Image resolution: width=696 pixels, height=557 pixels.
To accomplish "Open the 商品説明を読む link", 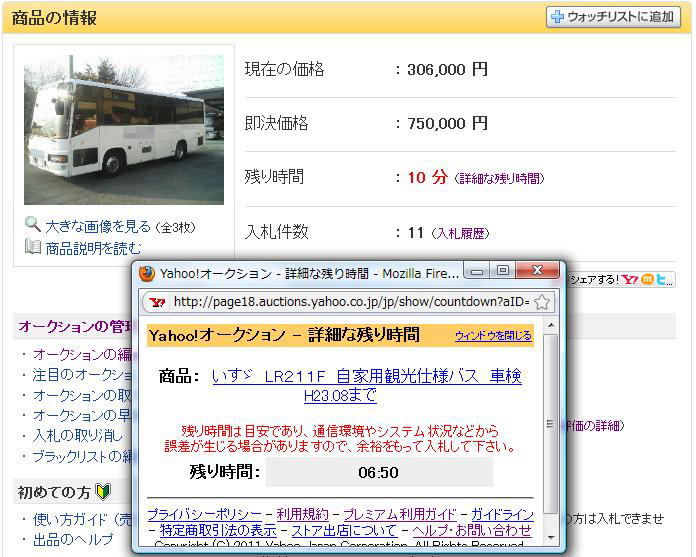I will (93, 249).
